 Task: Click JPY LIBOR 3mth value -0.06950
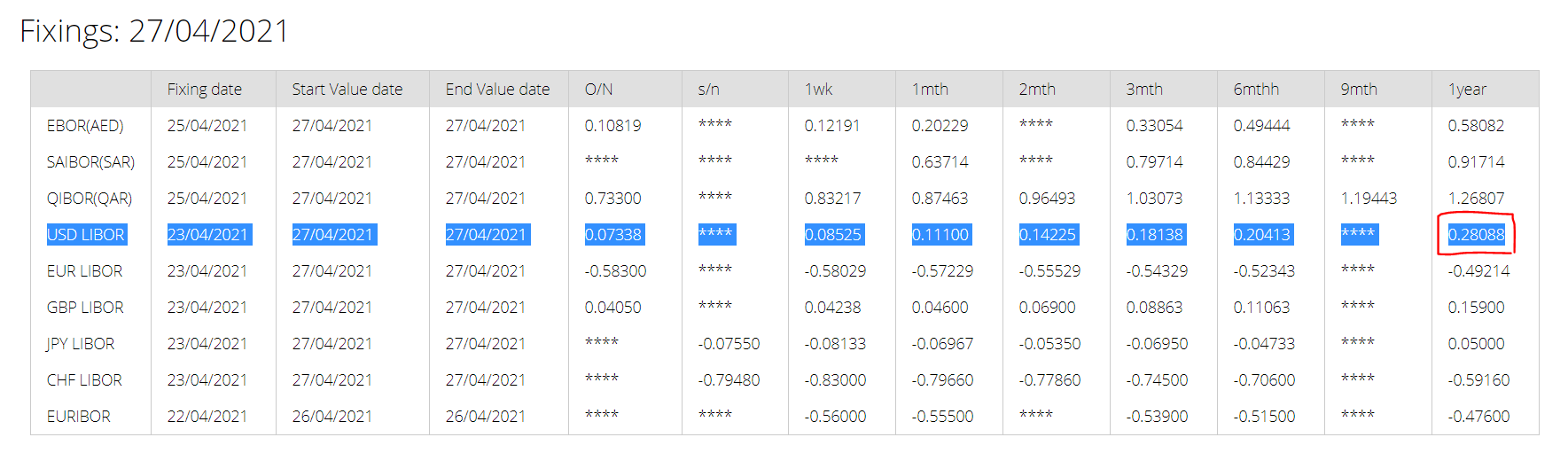pos(1157,344)
